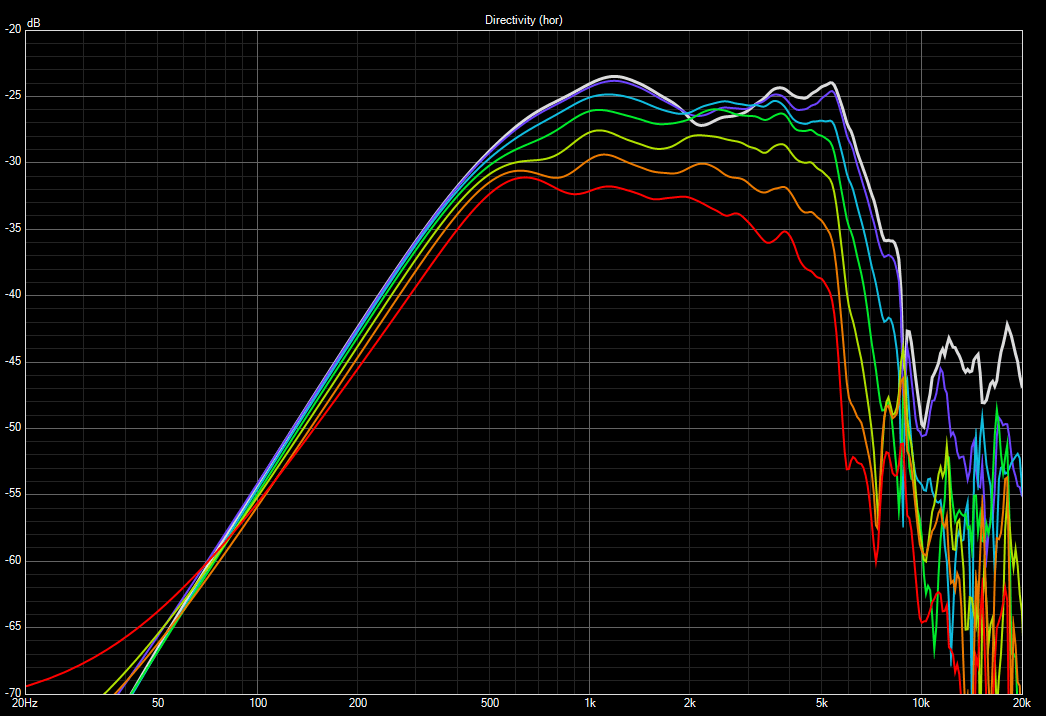Click the '-35' dB axis label
The image size is (1046, 716).
click(13, 228)
